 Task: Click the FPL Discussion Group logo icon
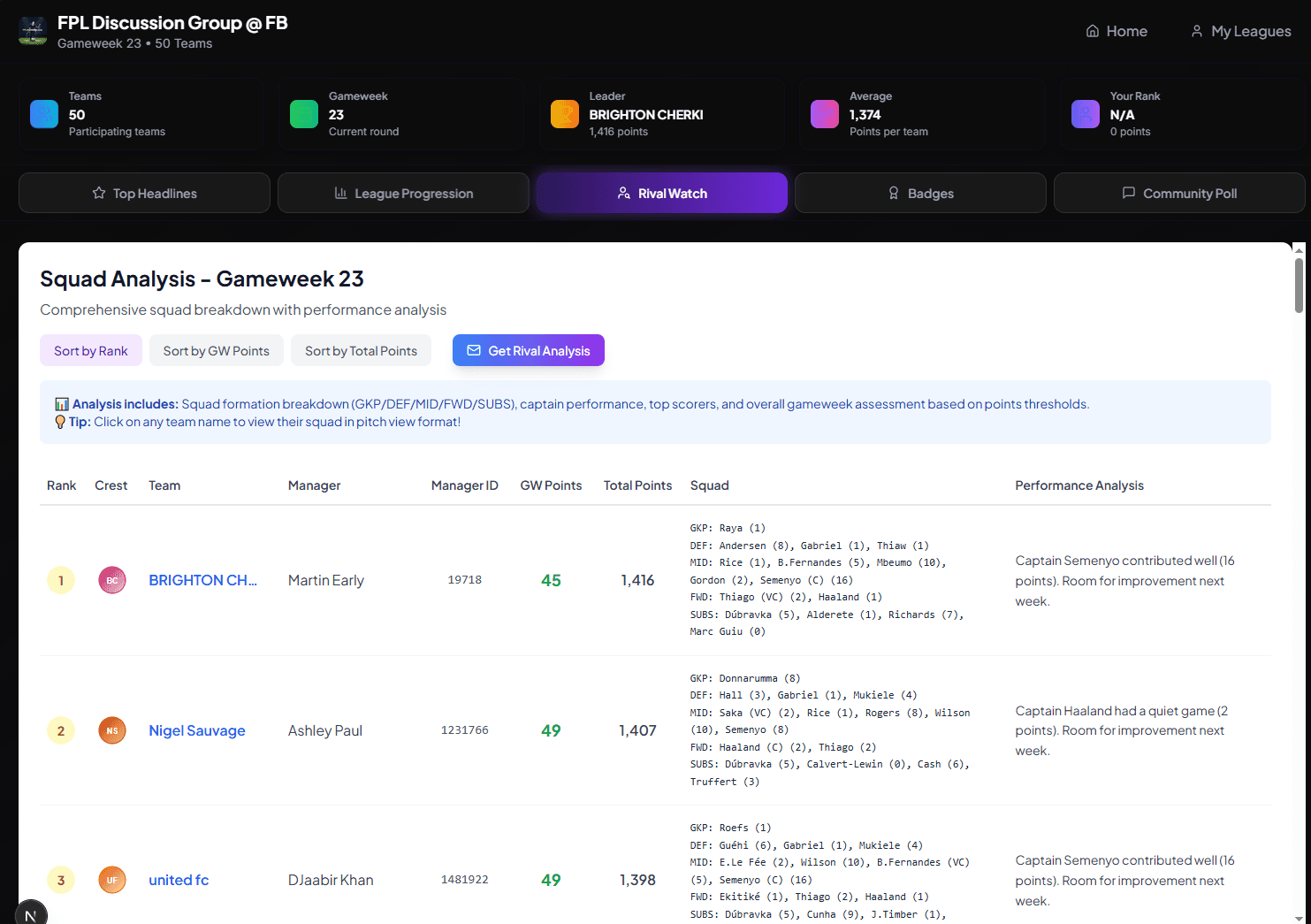[33, 32]
